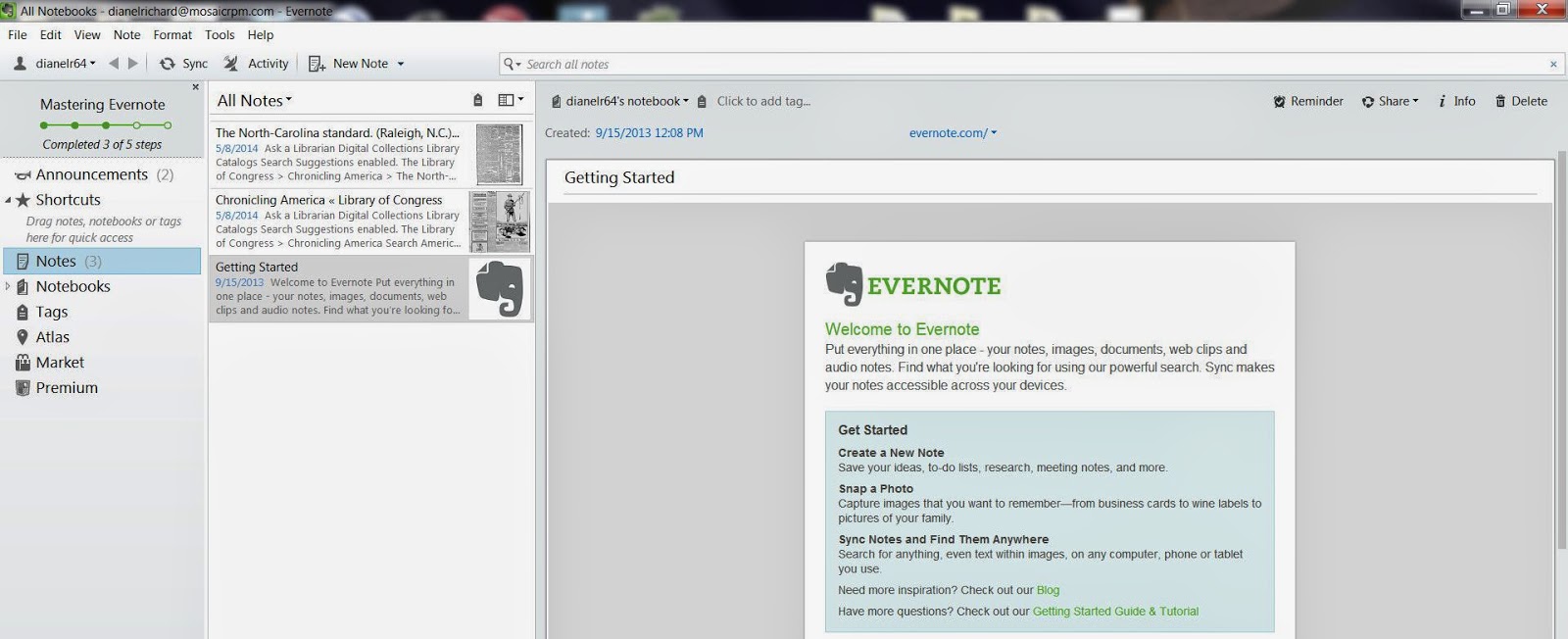1568x639 pixels.
Task: Click the North-Carolina standard newspaper thumbnail
Action: [500, 155]
